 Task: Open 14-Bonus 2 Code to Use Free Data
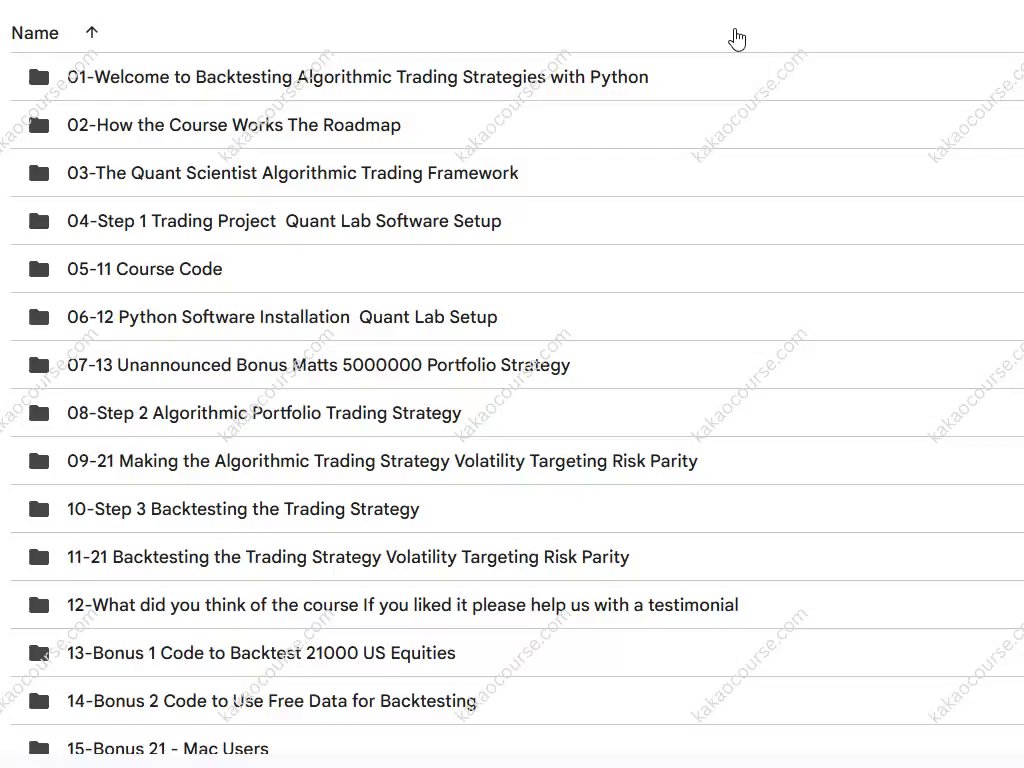pyautogui.click(x=271, y=701)
